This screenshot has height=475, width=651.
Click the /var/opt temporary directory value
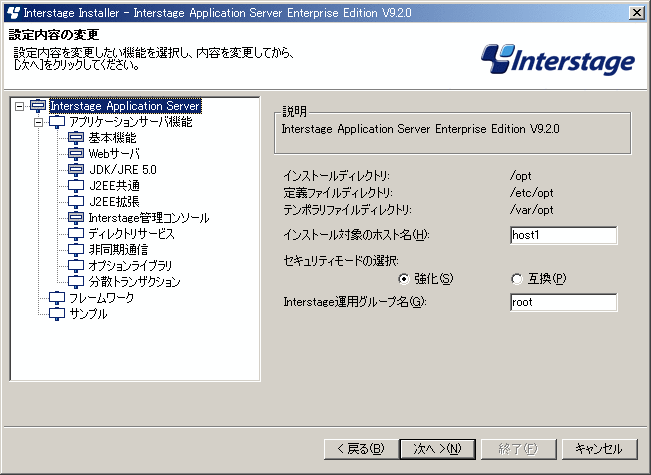[532, 210]
